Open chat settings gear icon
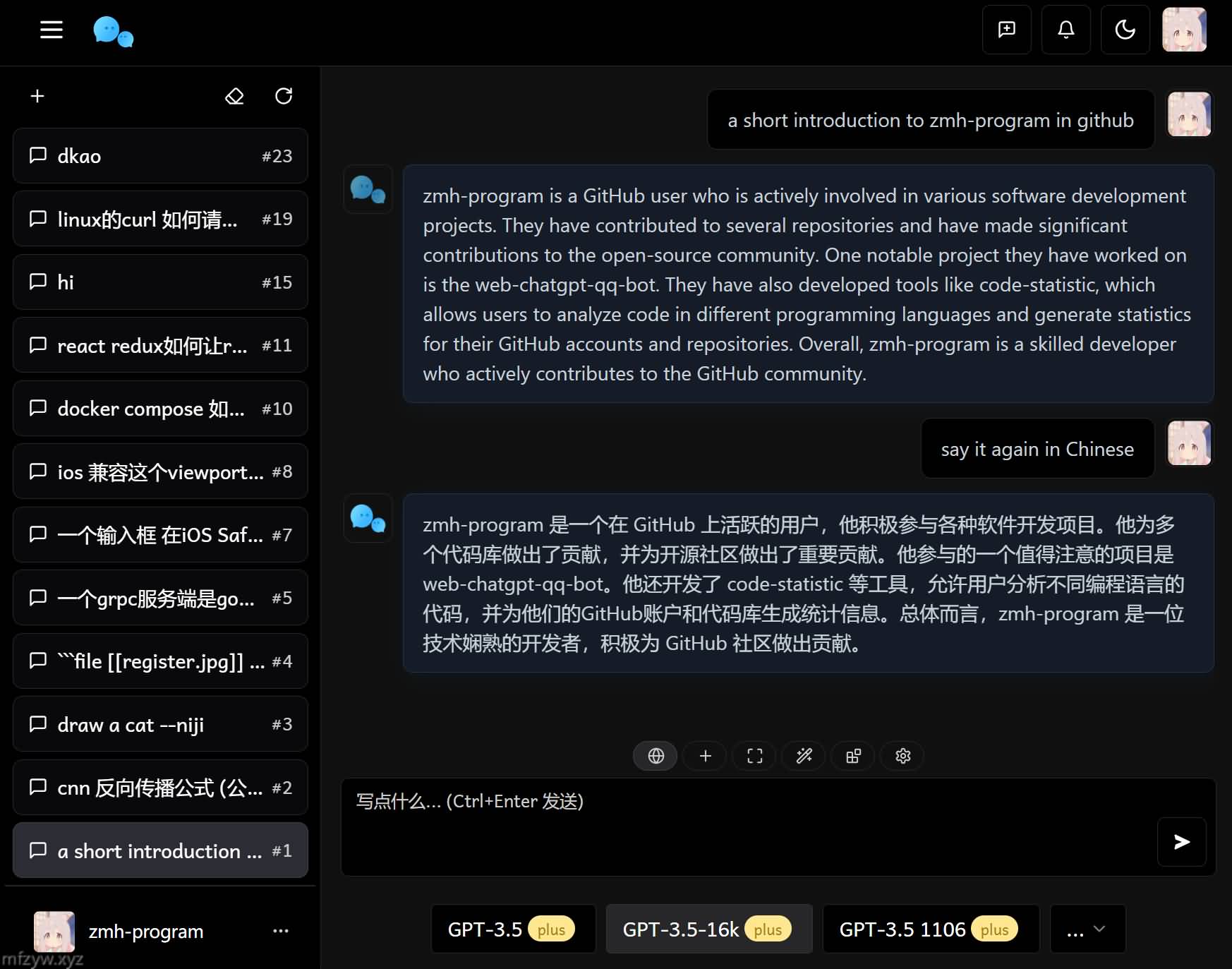The height and width of the screenshot is (969, 1232). pos(902,756)
